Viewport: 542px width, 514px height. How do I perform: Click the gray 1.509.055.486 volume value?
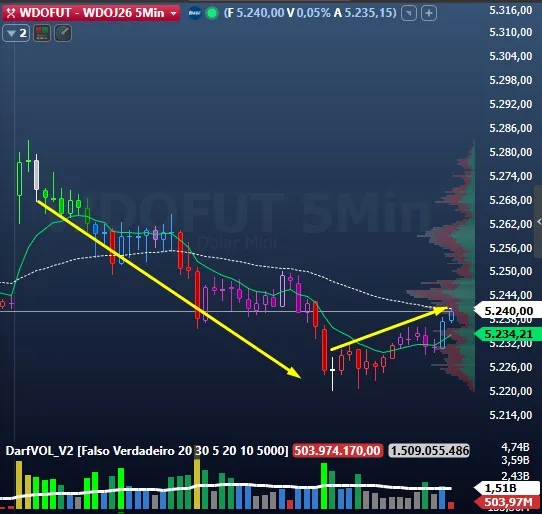point(429,451)
